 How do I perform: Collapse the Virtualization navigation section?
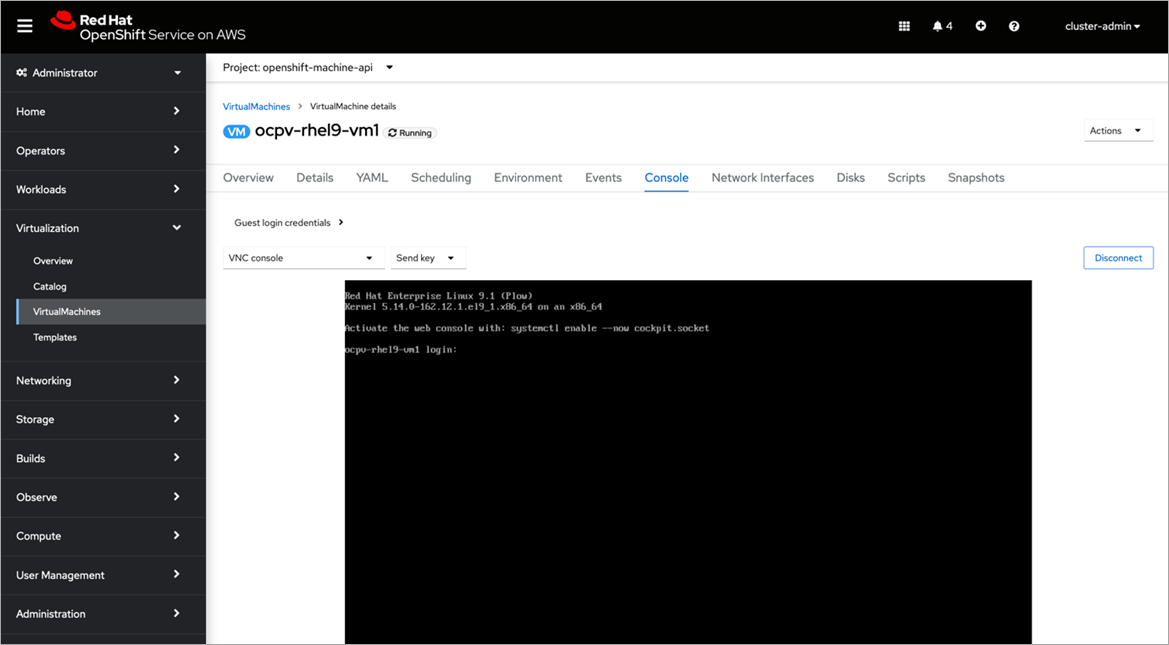tap(103, 228)
